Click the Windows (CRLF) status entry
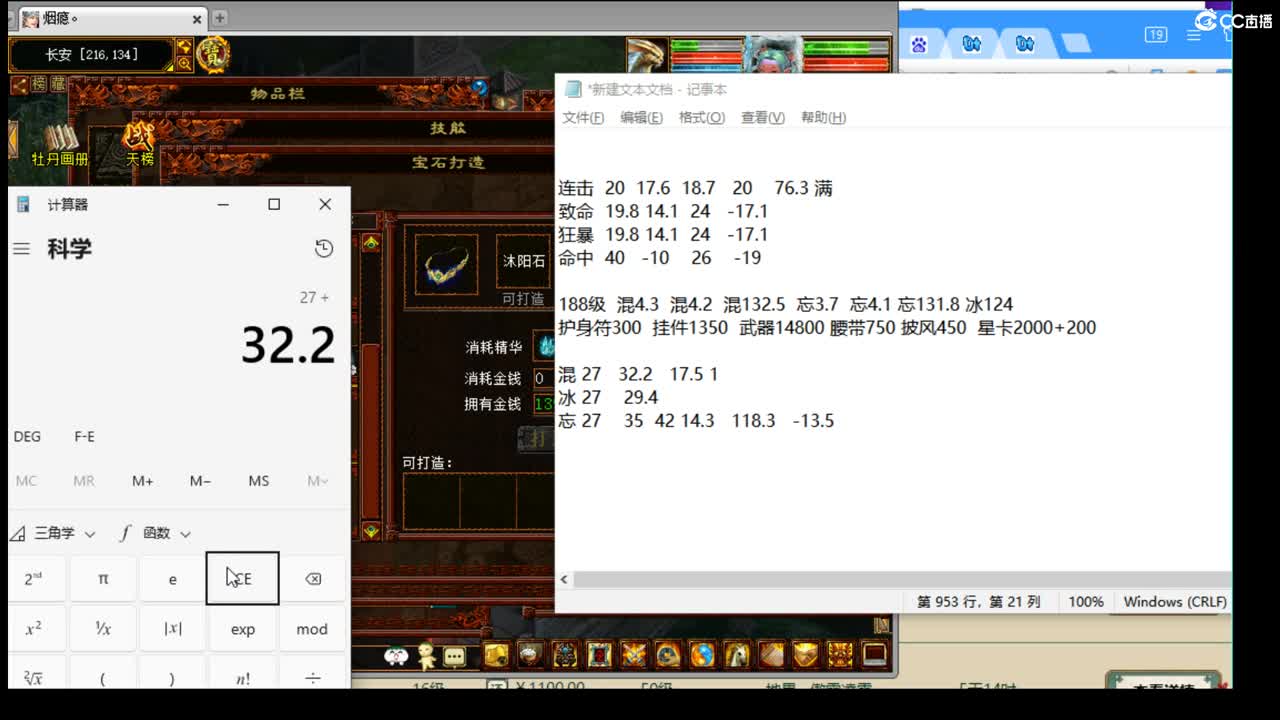Image resolution: width=1280 pixels, height=720 pixels. tap(1175, 602)
